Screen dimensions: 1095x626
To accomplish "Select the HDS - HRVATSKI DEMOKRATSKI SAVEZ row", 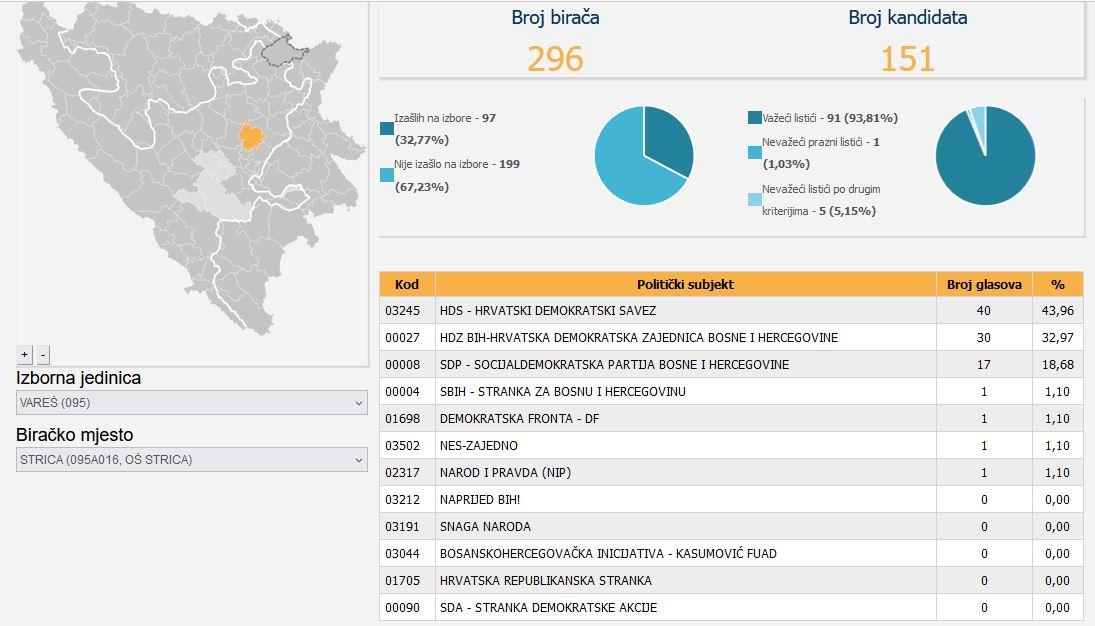I will [731, 310].
